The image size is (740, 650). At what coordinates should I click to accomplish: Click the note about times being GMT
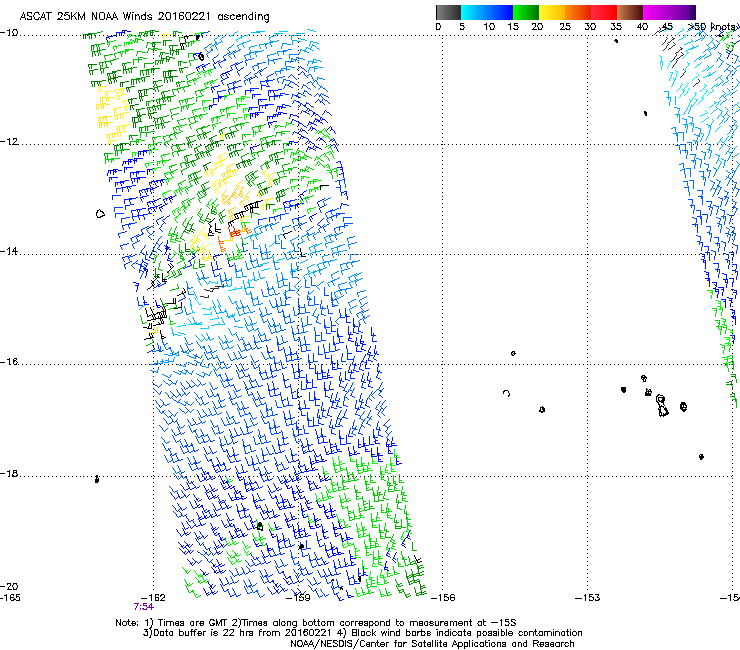tap(316, 623)
